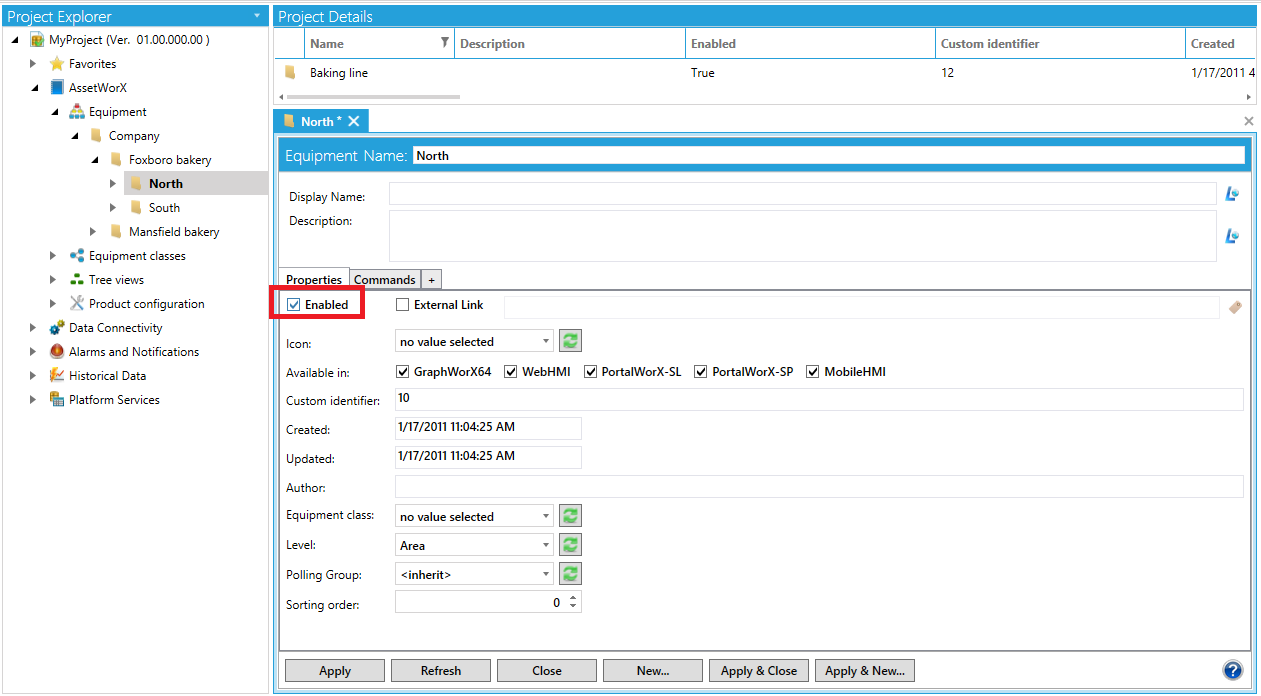Viewport: 1261px width, 696px height.
Task: Switch to the Commands tab
Action: [384, 280]
